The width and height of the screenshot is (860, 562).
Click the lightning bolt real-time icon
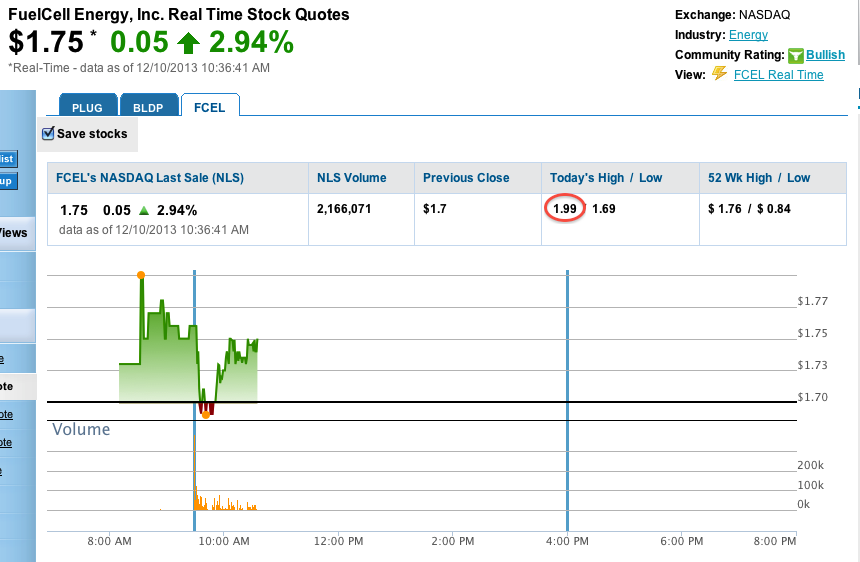coord(720,73)
